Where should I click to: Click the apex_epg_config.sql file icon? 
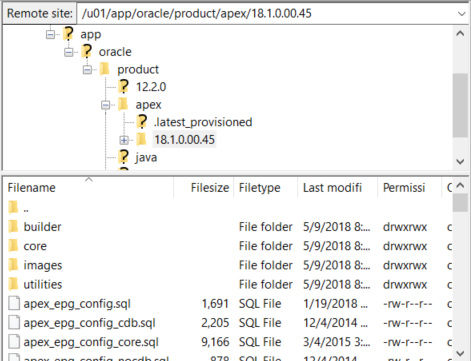point(14,303)
